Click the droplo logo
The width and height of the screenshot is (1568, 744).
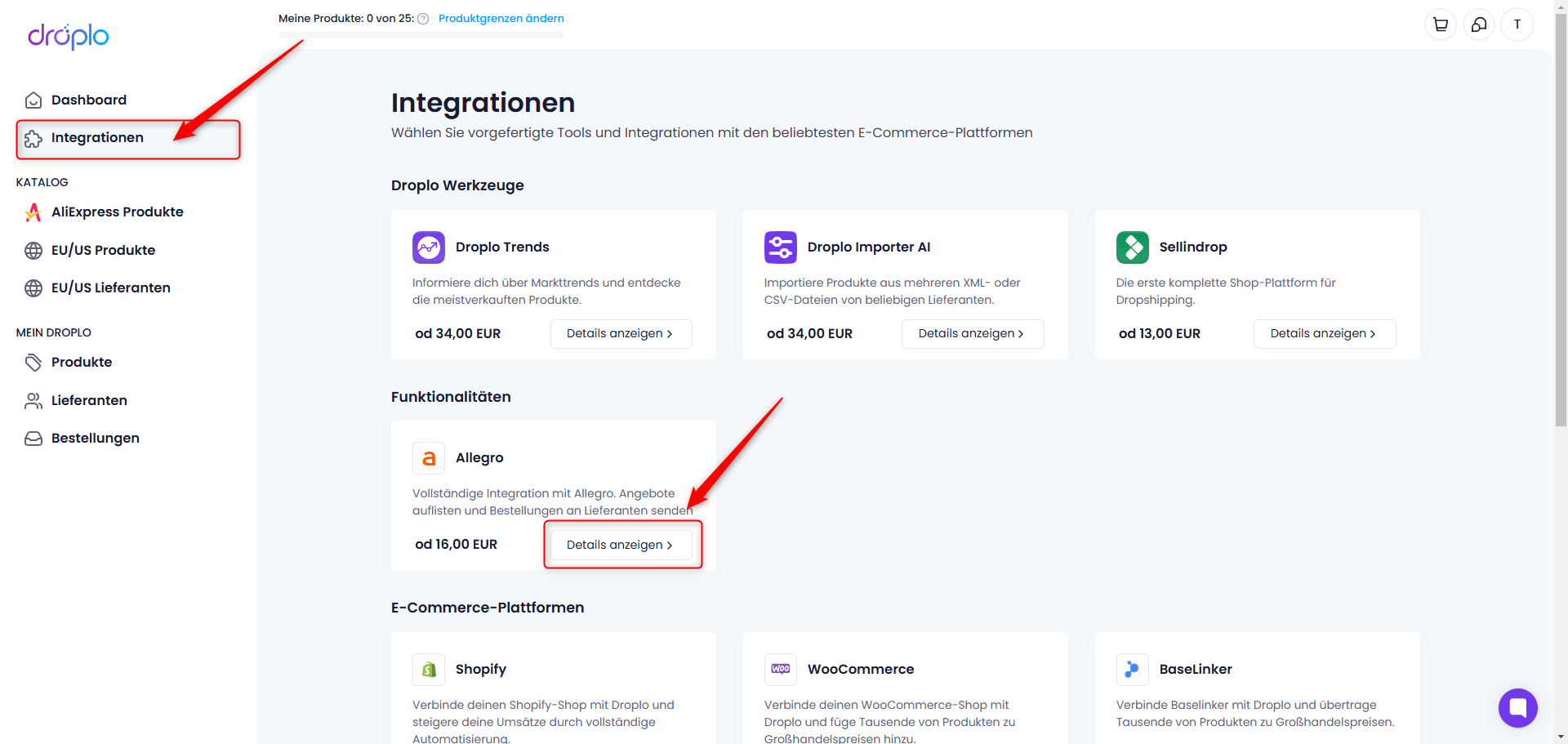coord(69,36)
